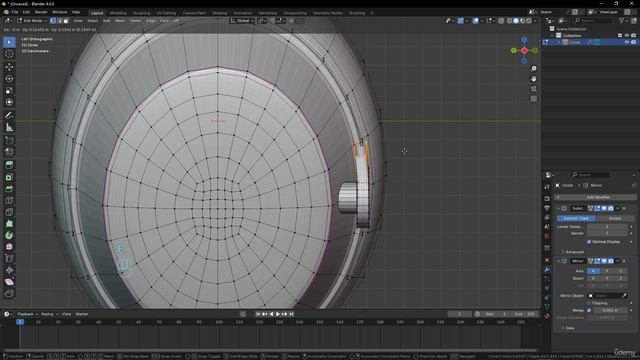Toggle orthographic/perspective grid icon
This screenshot has height=360, width=640.
pyautogui.click(x=533, y=99)
